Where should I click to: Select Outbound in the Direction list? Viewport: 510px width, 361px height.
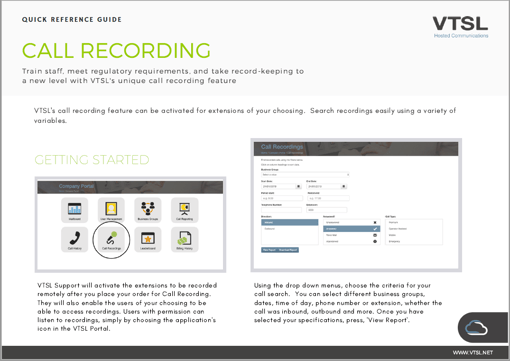[290, 229]
